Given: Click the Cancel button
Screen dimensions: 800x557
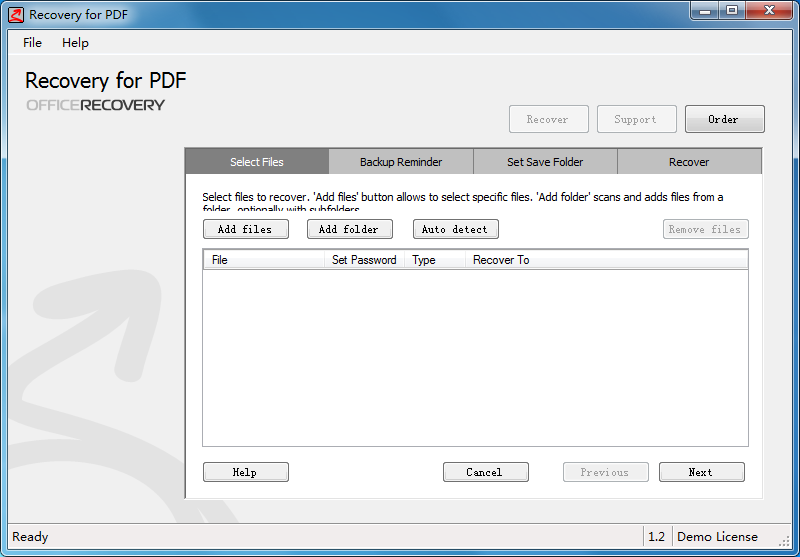Looking at the screenshot, I should [x=486, y=472].
